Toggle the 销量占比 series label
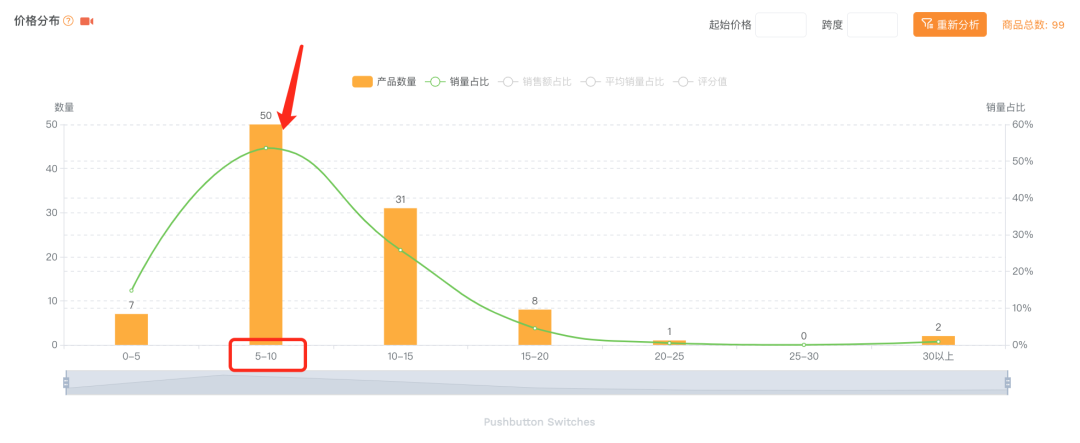1080x443 pixels. coord(469,82)
